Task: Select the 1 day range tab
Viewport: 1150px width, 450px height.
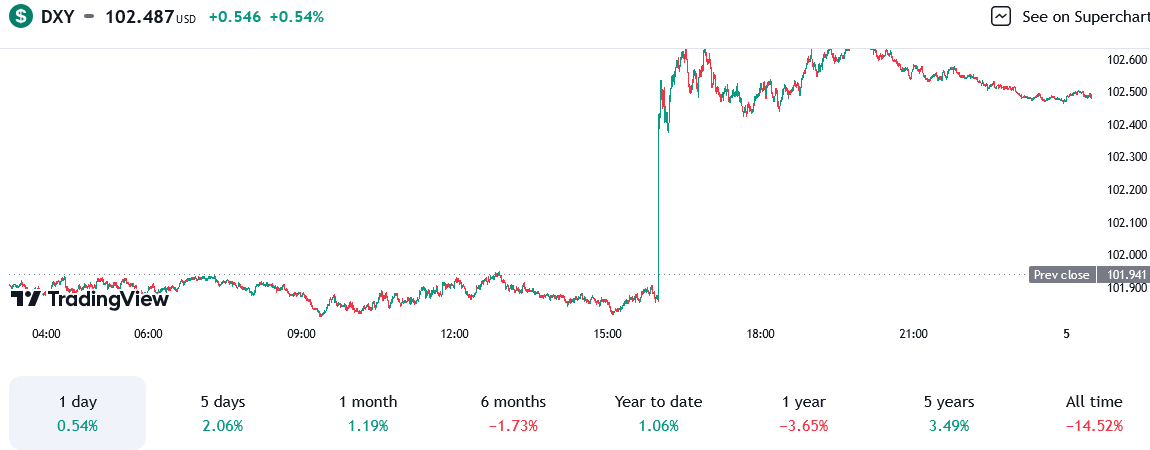Action: tap(78, 413)
